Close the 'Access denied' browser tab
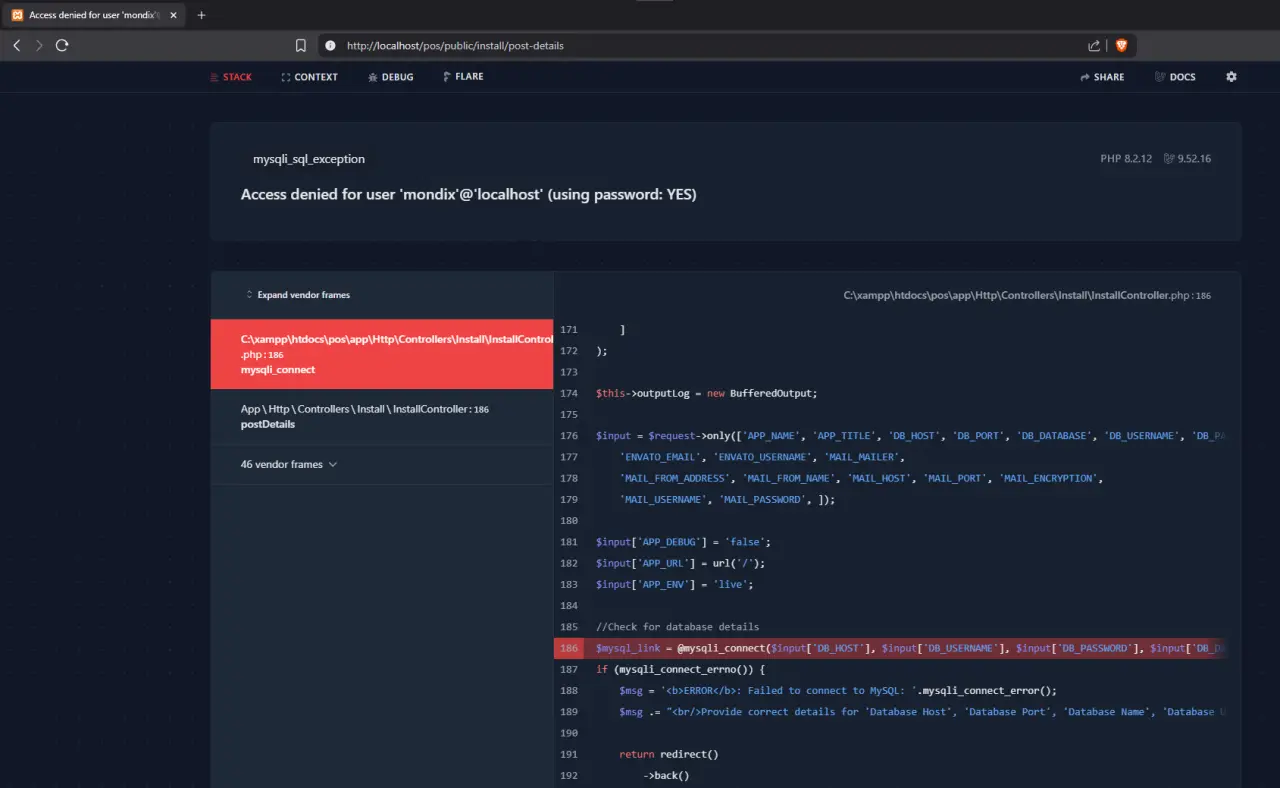Screen dimensions: 1280x788 pos(171,15)
